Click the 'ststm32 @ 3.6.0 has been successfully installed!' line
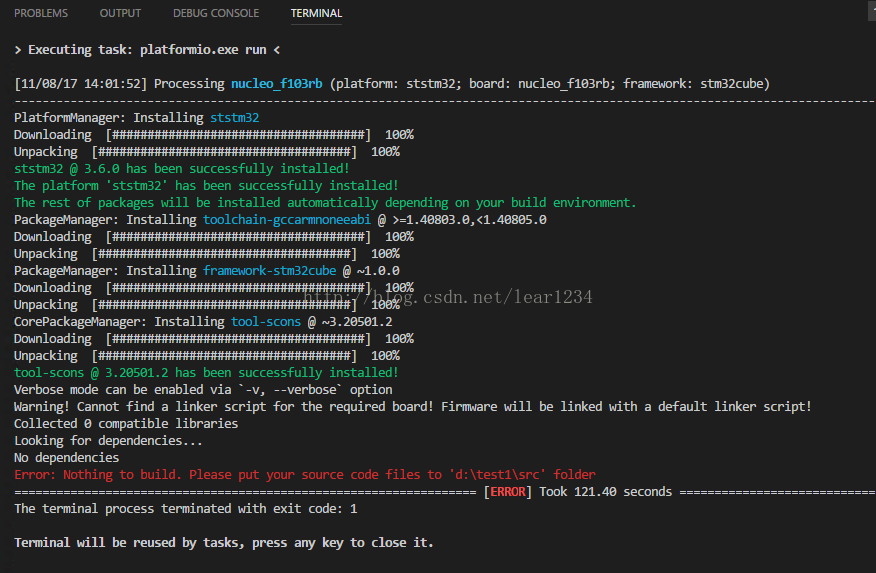This screenshot has height=573, width=876. click(182, 169)
